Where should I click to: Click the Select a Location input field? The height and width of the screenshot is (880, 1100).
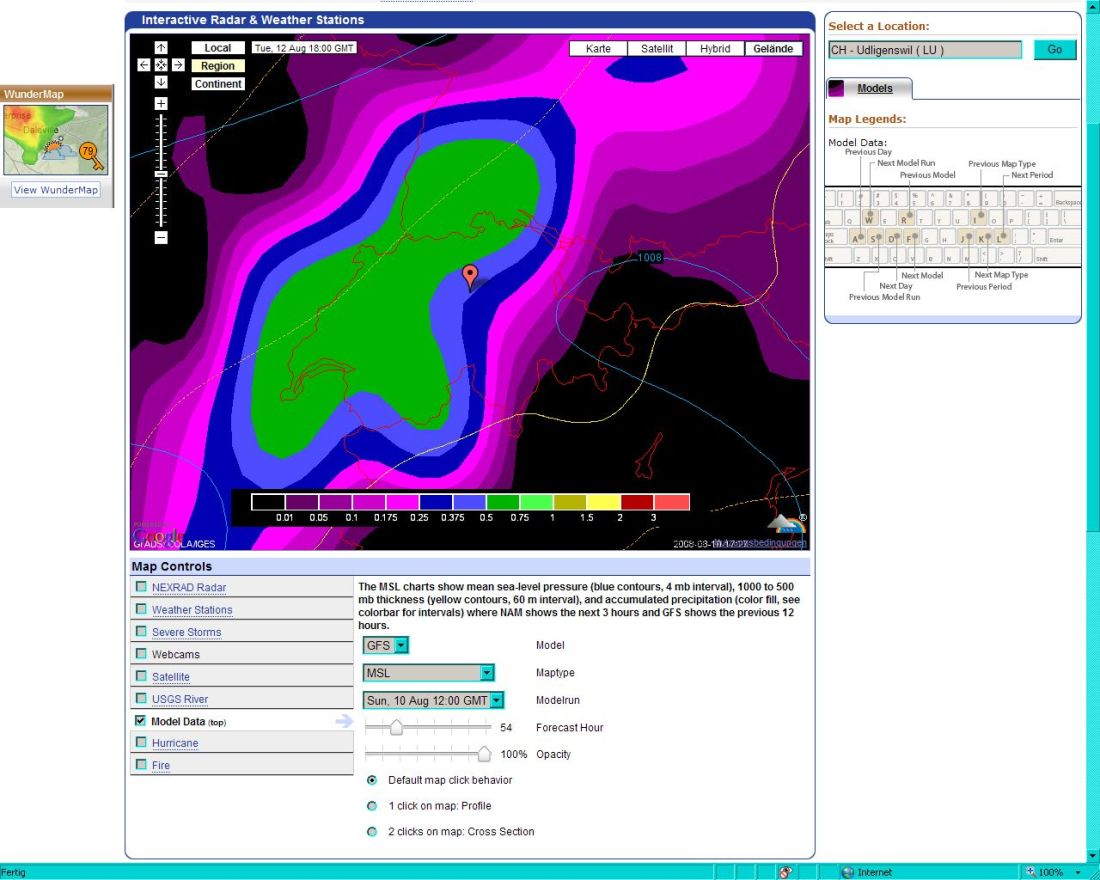925,49
